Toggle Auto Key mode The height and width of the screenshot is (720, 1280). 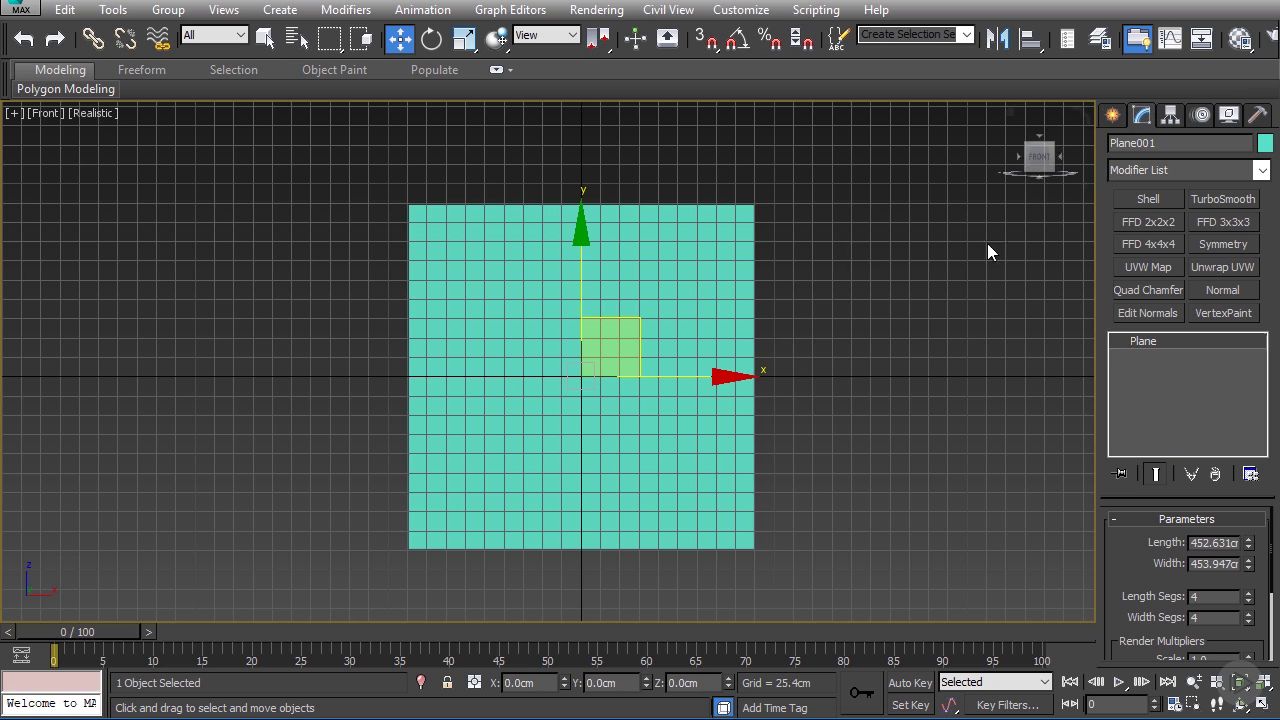pos(910,683)
